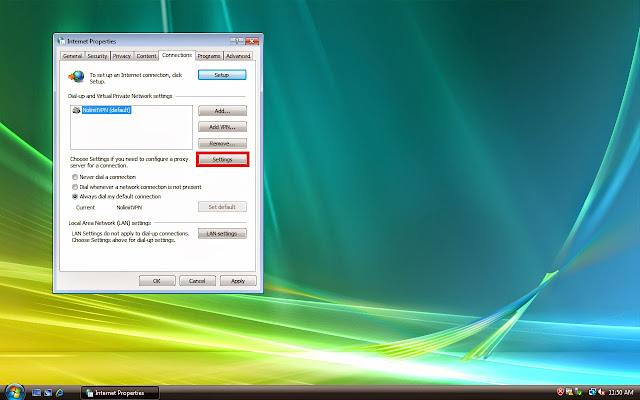Image resolution: width=640 pixels, height=400 pixels.
Task: Click the globe icon next to the Setup text
Action: [77, 76]
